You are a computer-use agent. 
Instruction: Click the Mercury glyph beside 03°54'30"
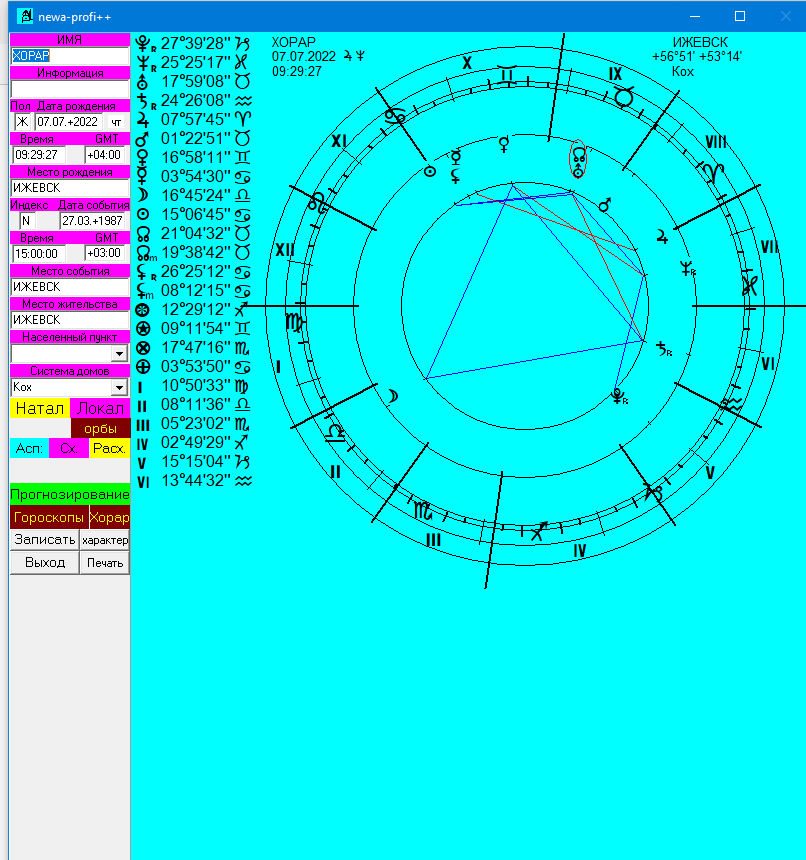pos(143,177)
